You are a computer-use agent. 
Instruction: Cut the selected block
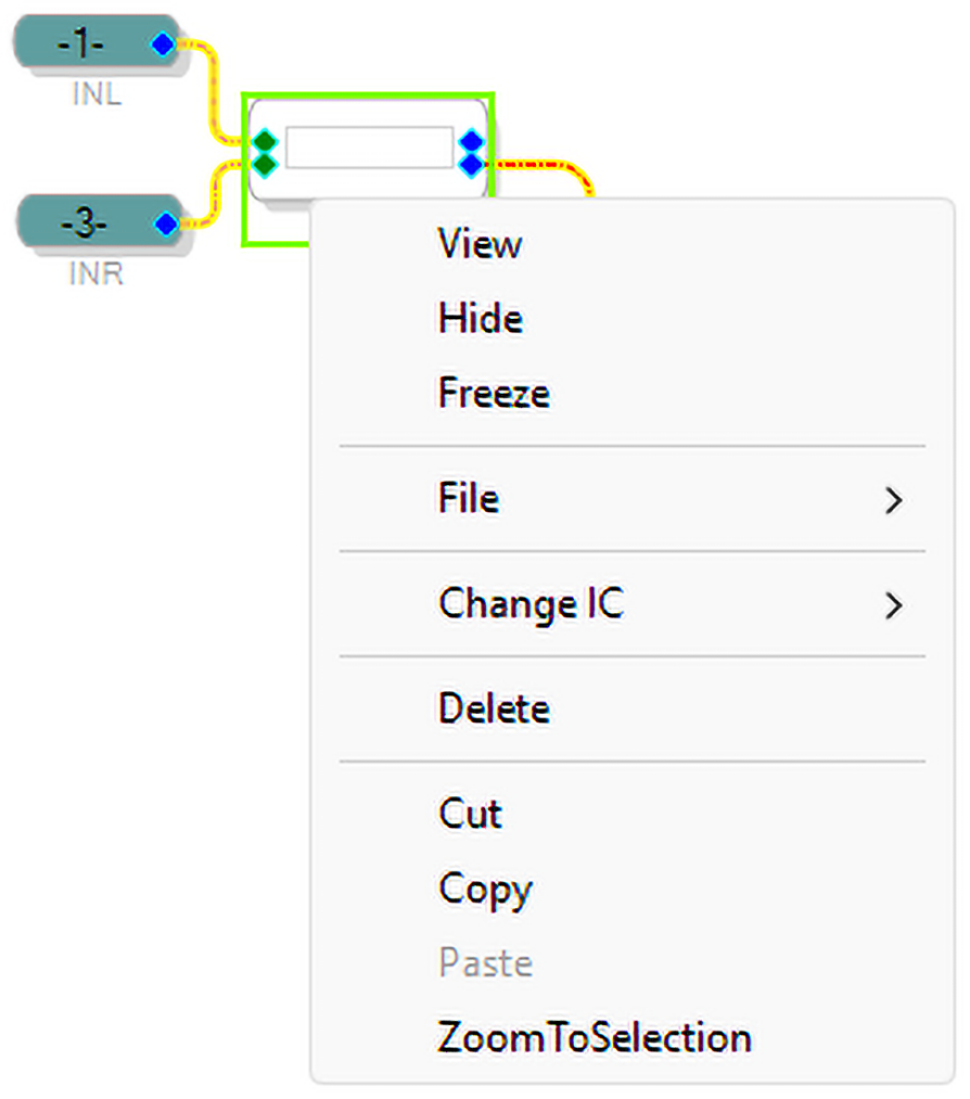coord(470,814)
